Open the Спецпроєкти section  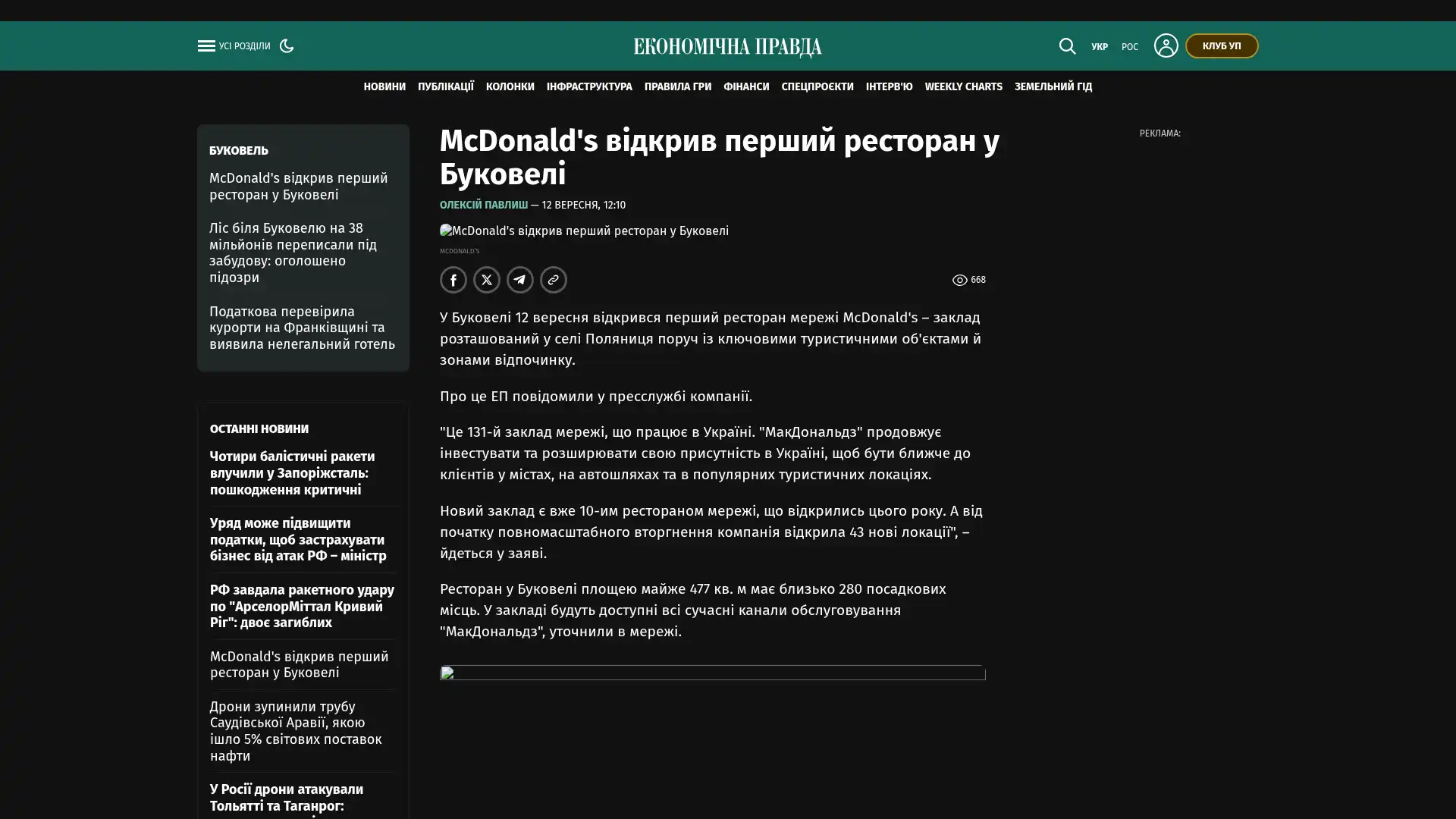(817, 86)
